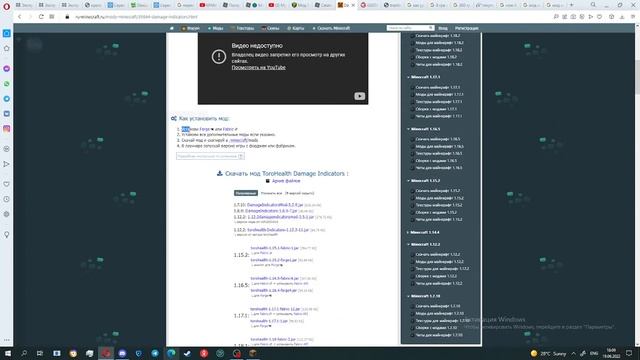Open My Flow arrow icon in sidebar
The height and width of the screenshot is (360, 640).
point(7,164)
